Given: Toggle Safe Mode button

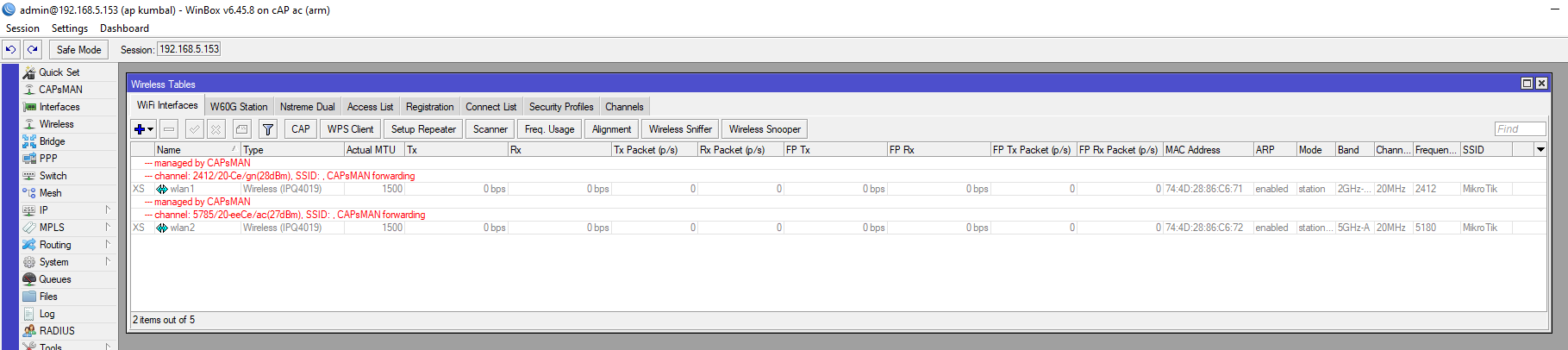Looking at the screenshot, I should [x=78, y=50].
